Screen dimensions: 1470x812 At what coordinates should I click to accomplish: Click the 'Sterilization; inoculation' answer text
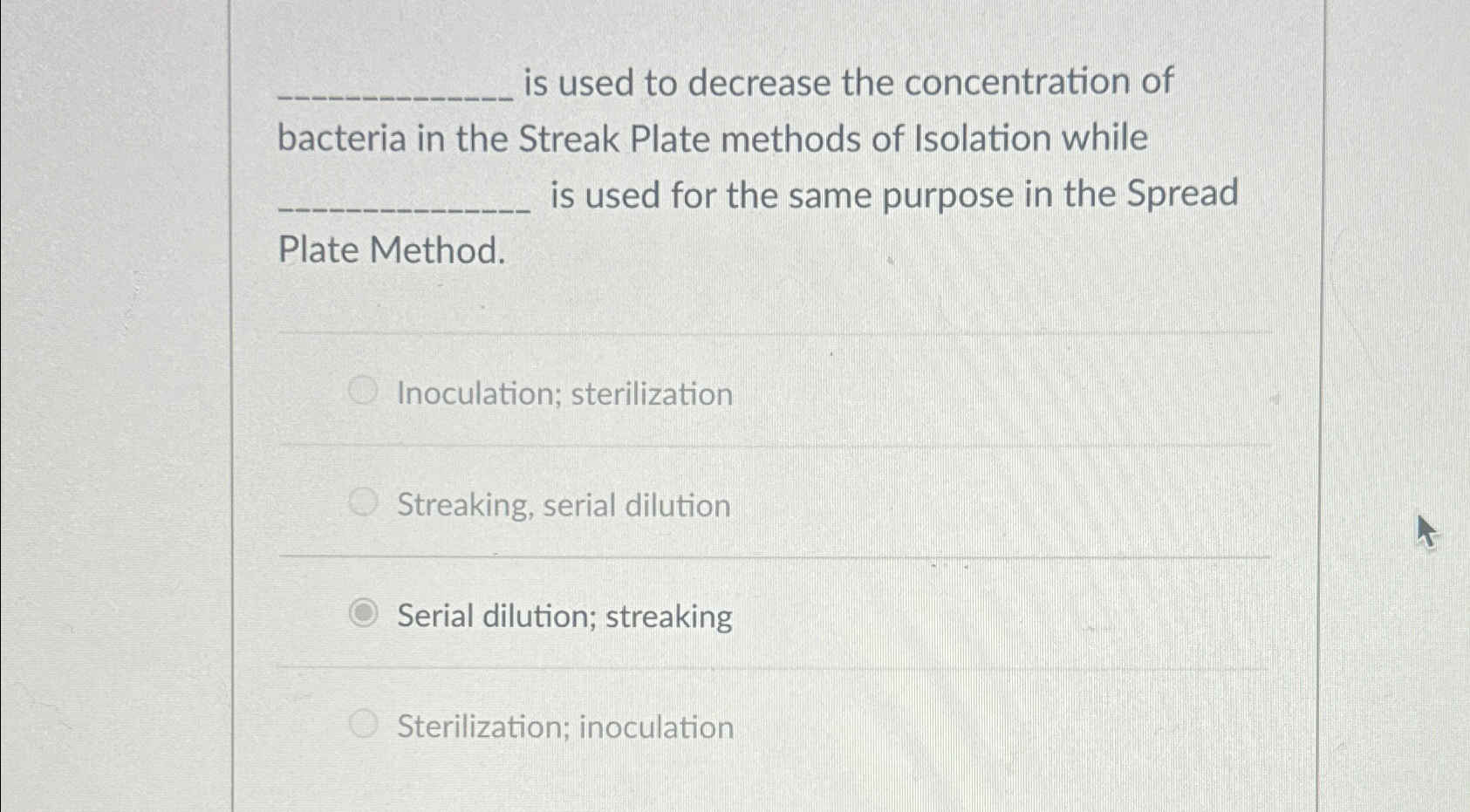pyautogui.click(x=564, y=727)
